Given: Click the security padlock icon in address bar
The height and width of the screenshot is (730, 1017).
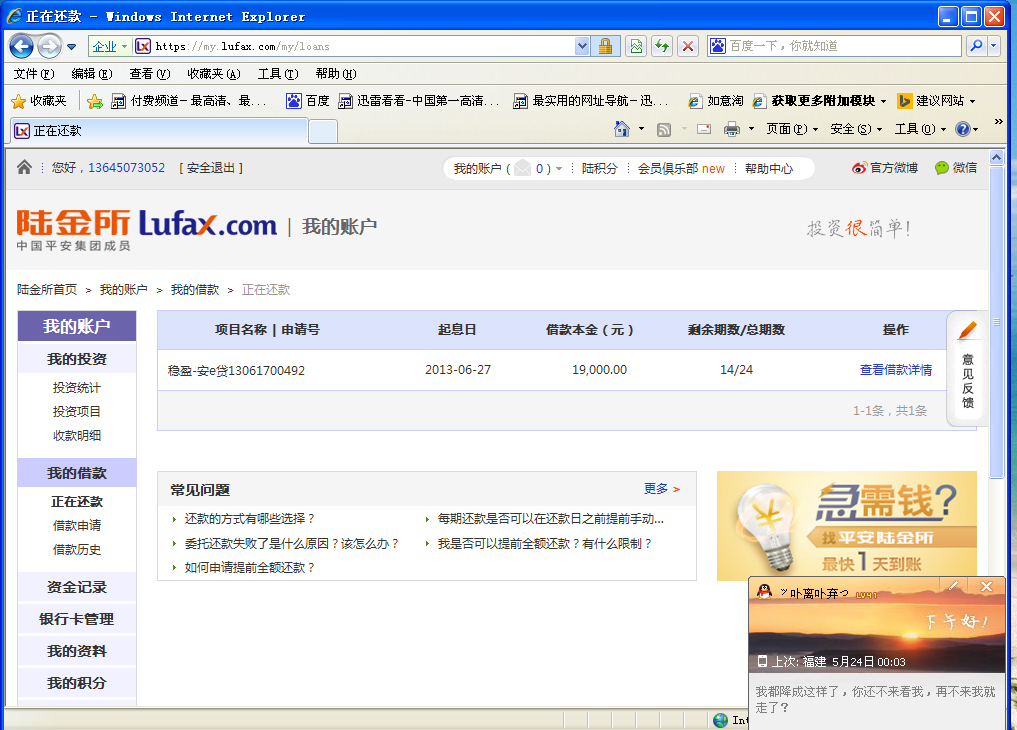Looking at the screenshot, I should [x=605, y=46].
